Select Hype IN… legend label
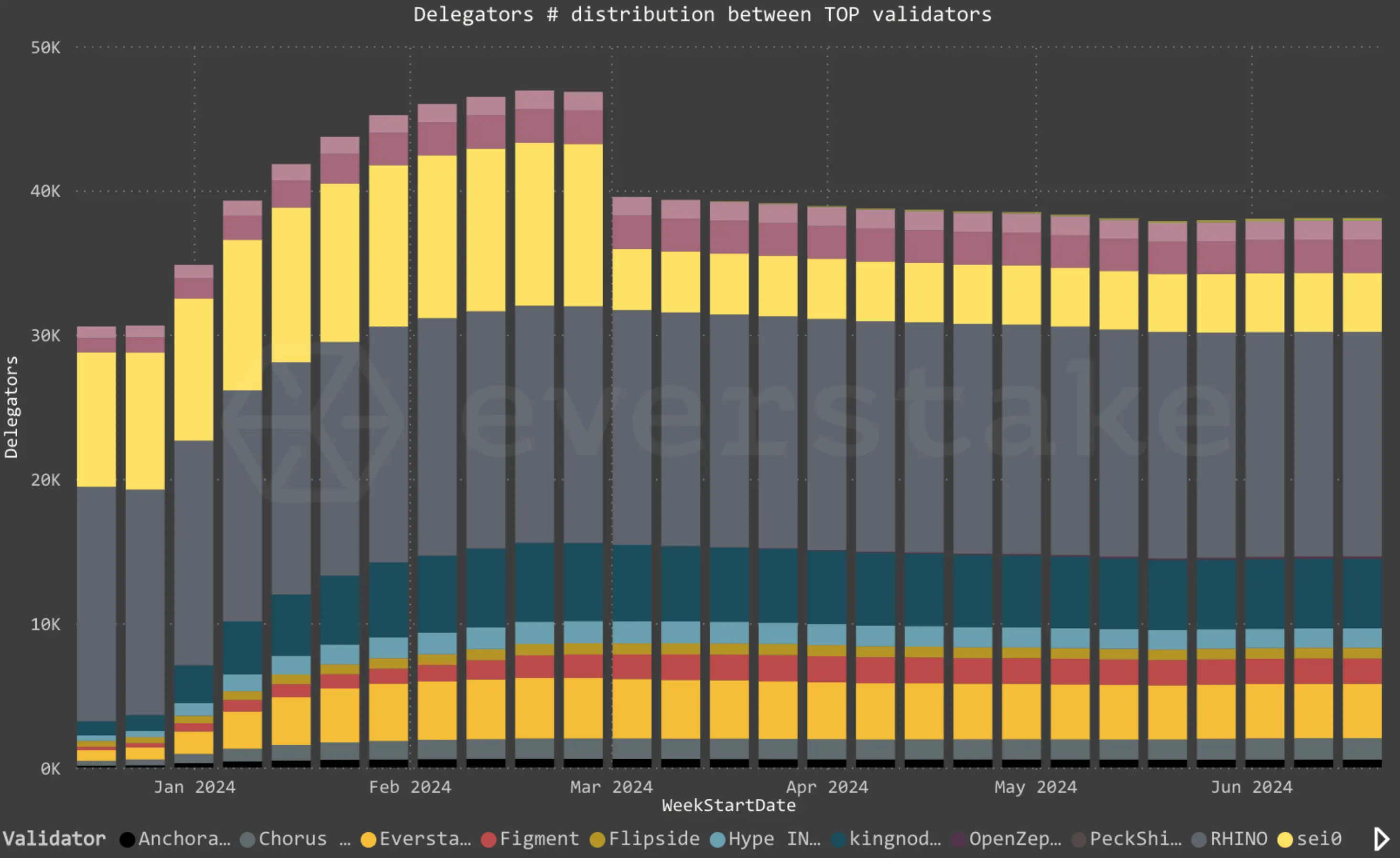This screenshot has width=1400, height=858. tap(775, 839)
